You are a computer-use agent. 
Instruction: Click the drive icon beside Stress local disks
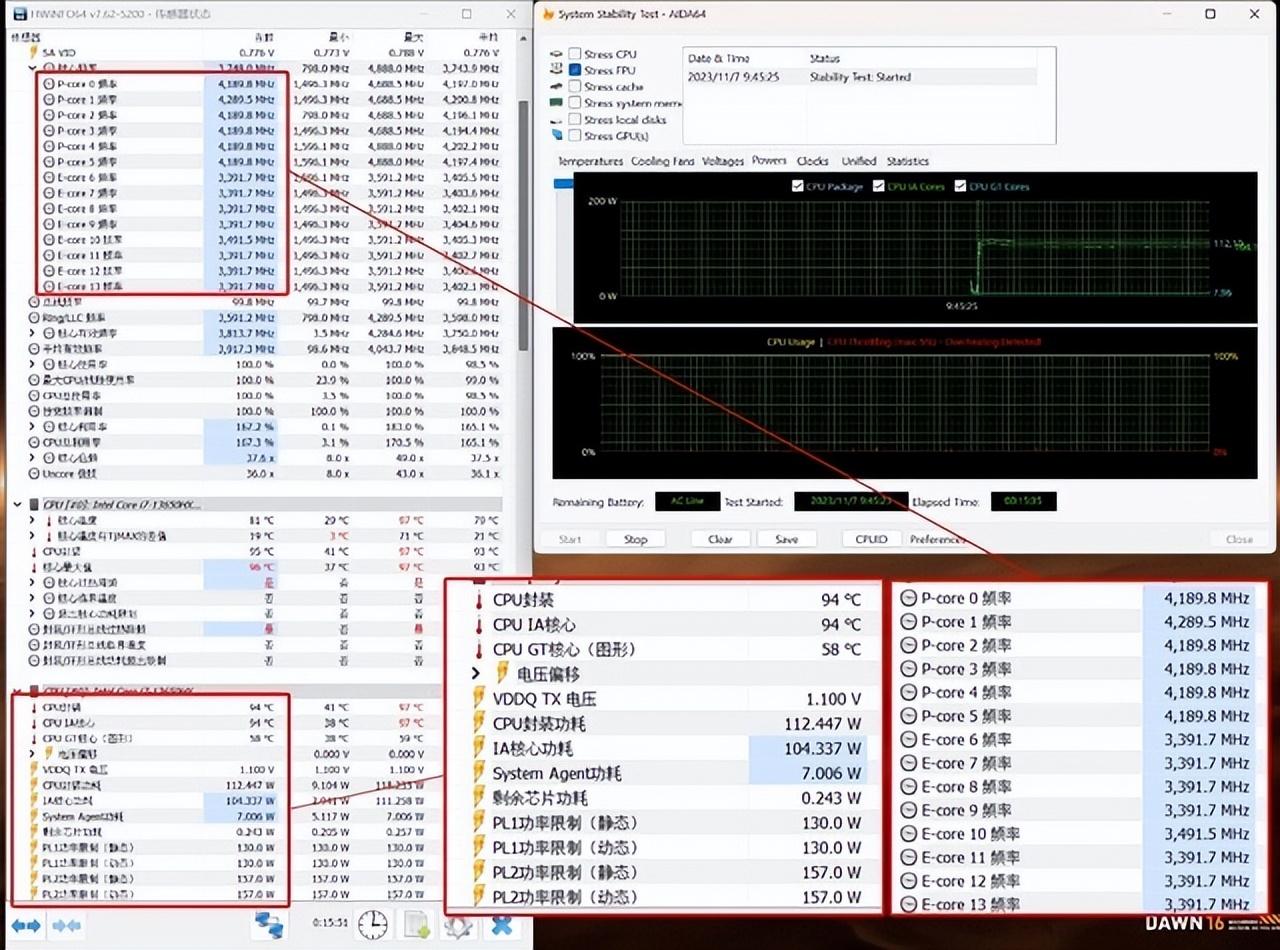(x=557, y=119)
